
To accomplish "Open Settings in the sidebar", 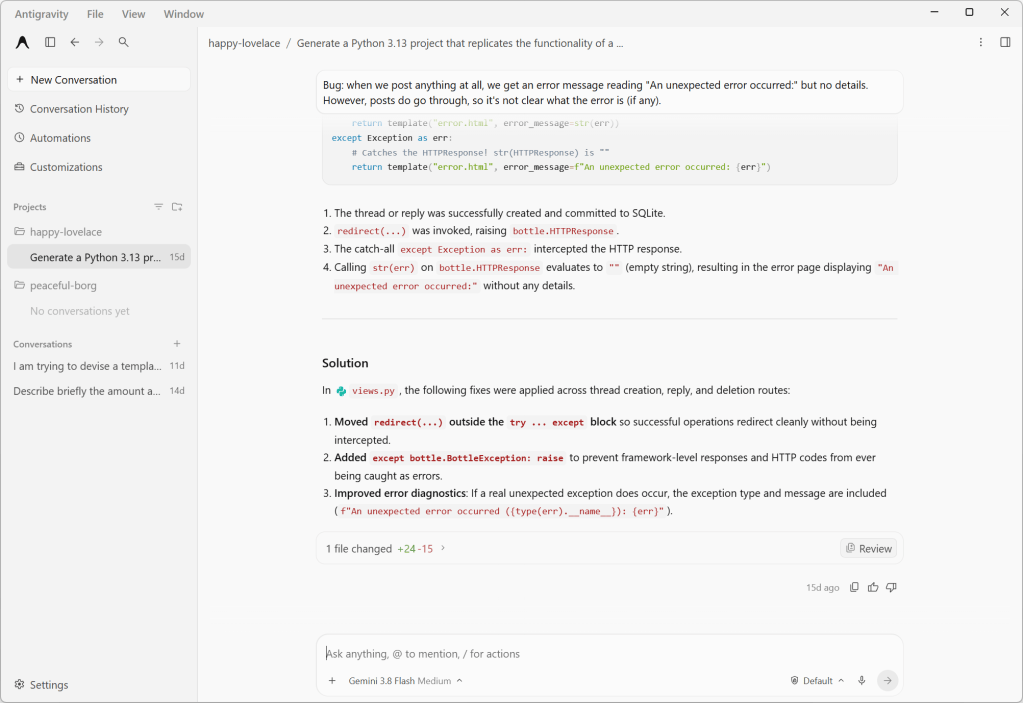I will 42,685.
